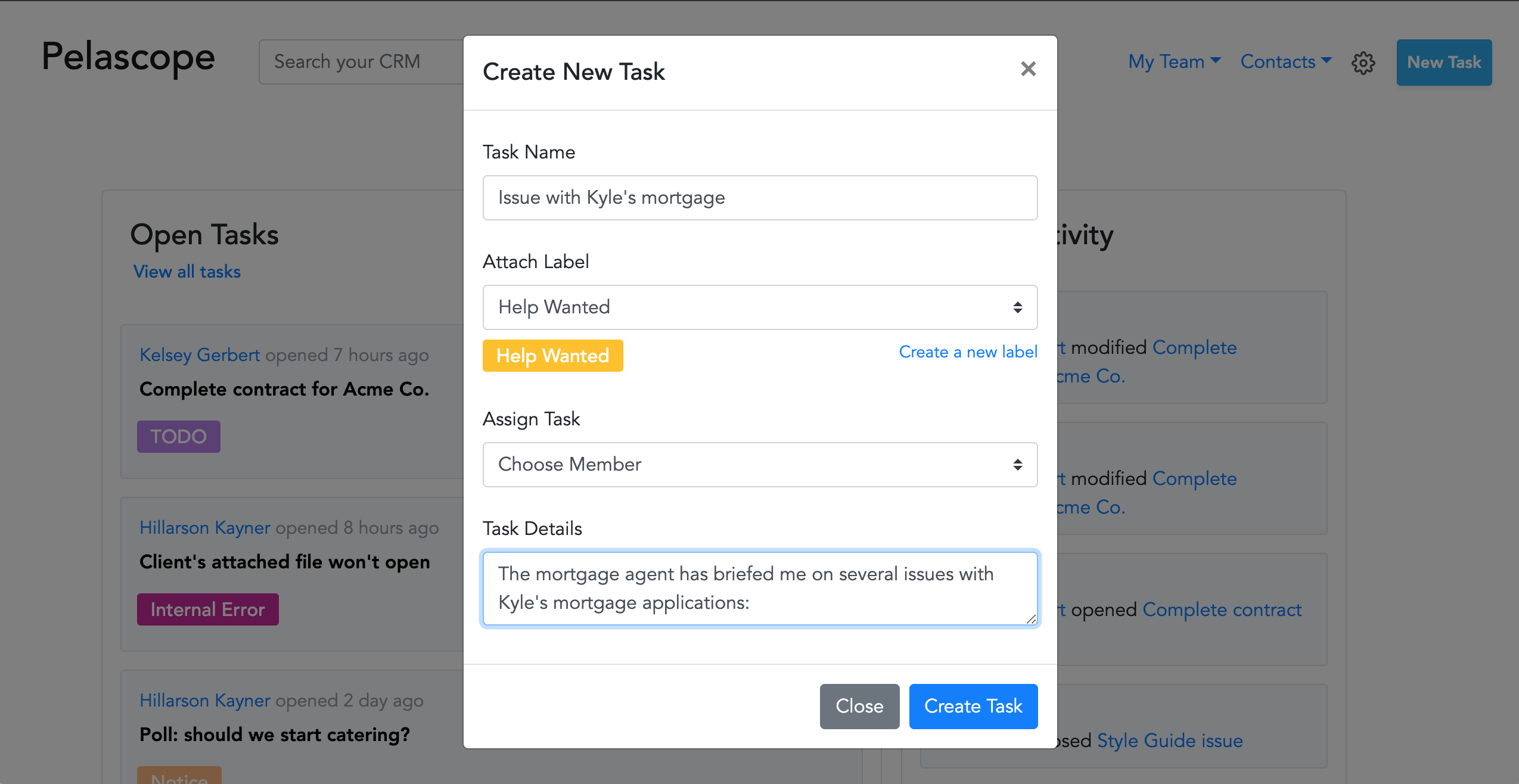Click the purple TODO label
This screenshot has width=1519, height=784.
click(x=178, y=437)
